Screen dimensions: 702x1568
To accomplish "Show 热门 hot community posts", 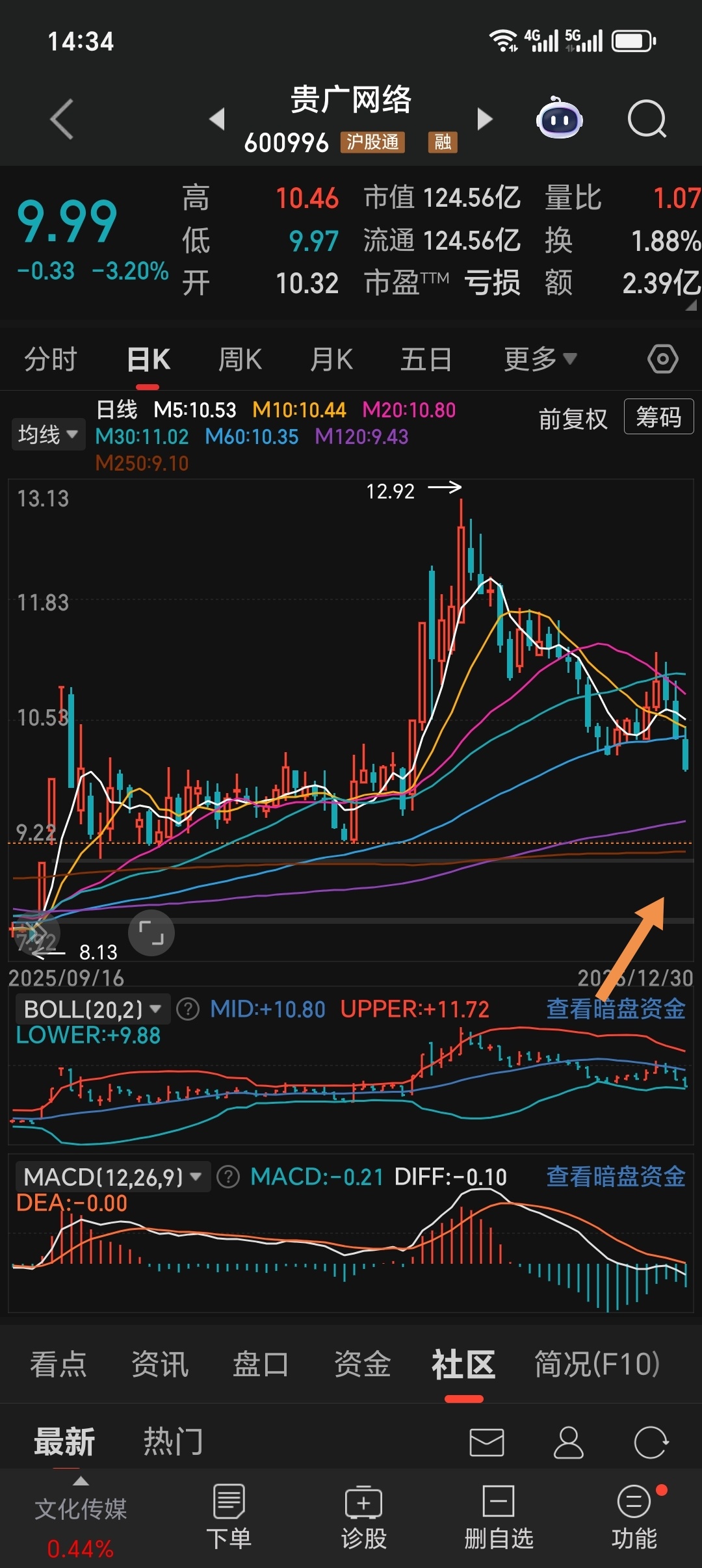I will (173, 1442).
